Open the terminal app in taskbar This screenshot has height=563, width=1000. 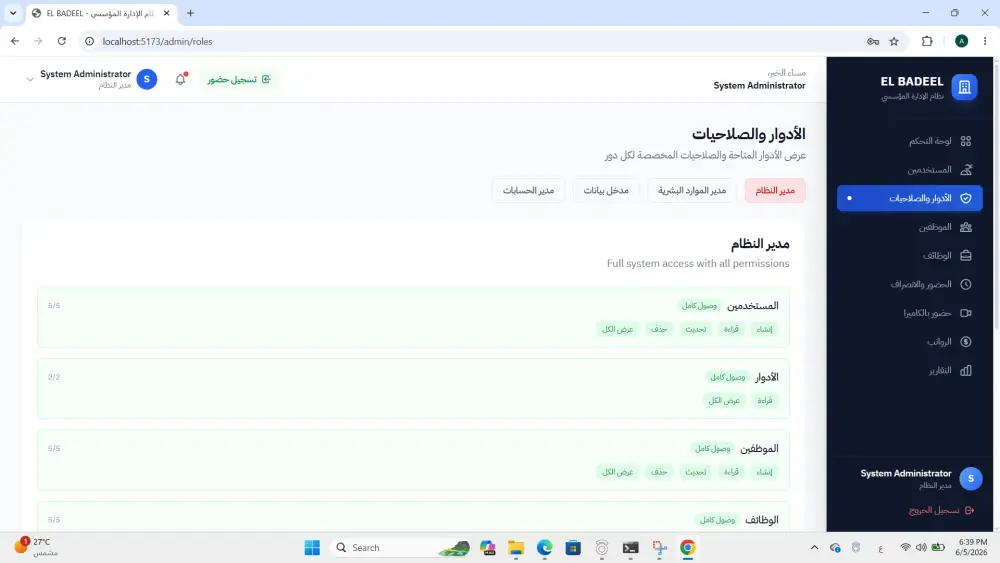click(631, 548)
